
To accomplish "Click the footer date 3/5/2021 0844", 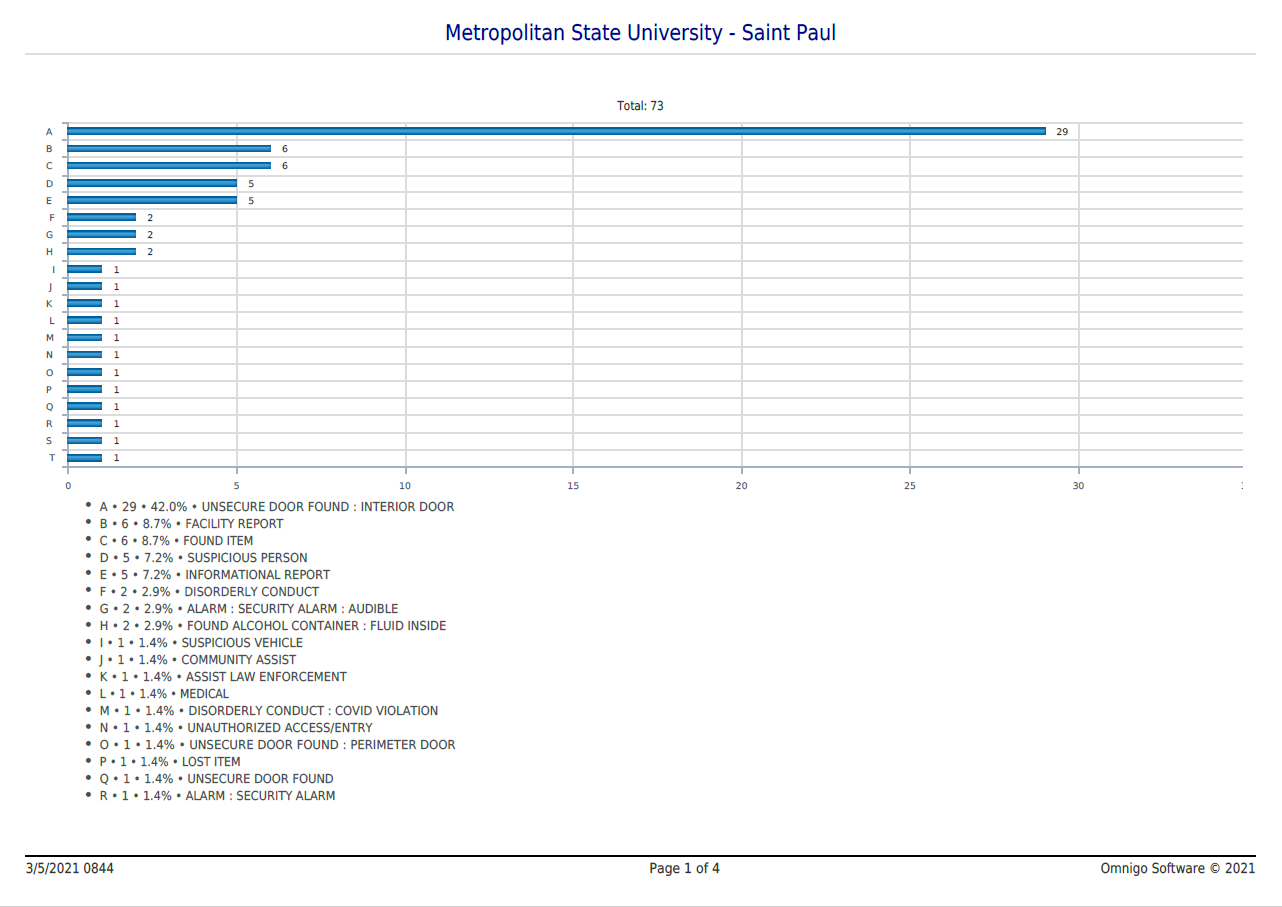I will [70, 868].
